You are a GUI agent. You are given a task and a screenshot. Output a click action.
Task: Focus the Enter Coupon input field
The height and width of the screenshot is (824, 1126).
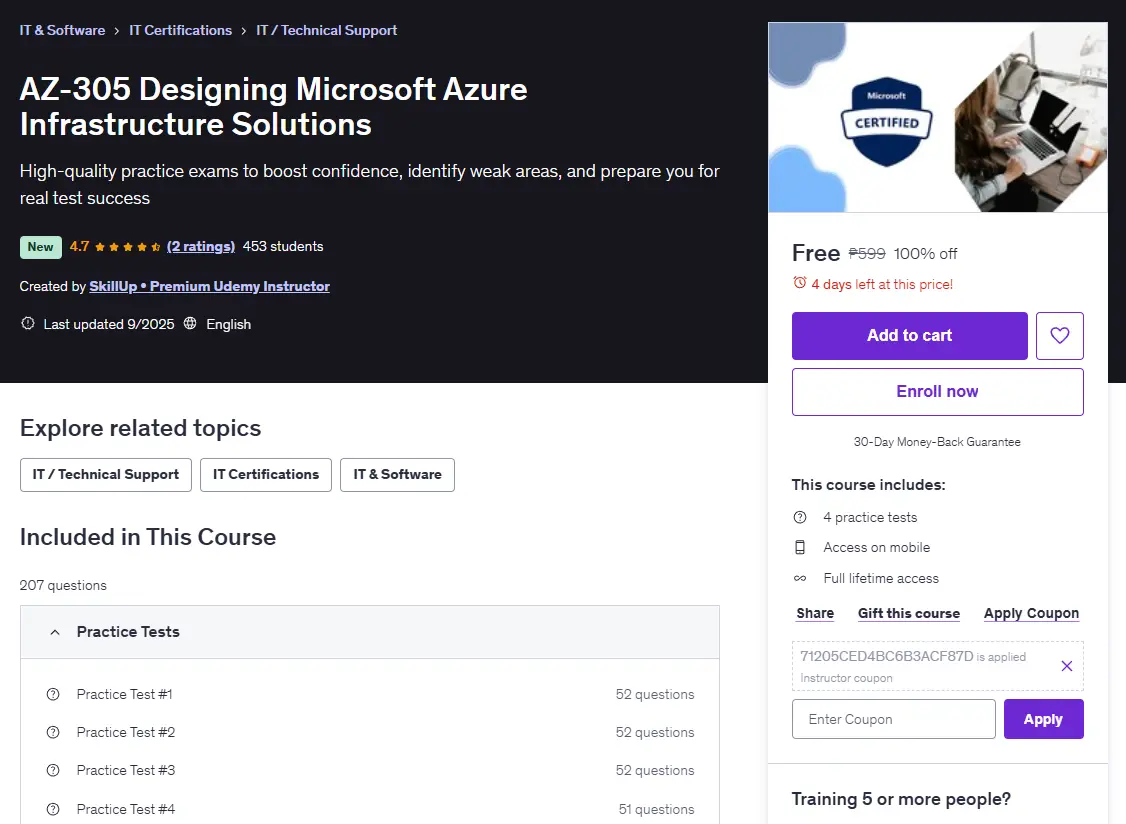tap(893, 719)
